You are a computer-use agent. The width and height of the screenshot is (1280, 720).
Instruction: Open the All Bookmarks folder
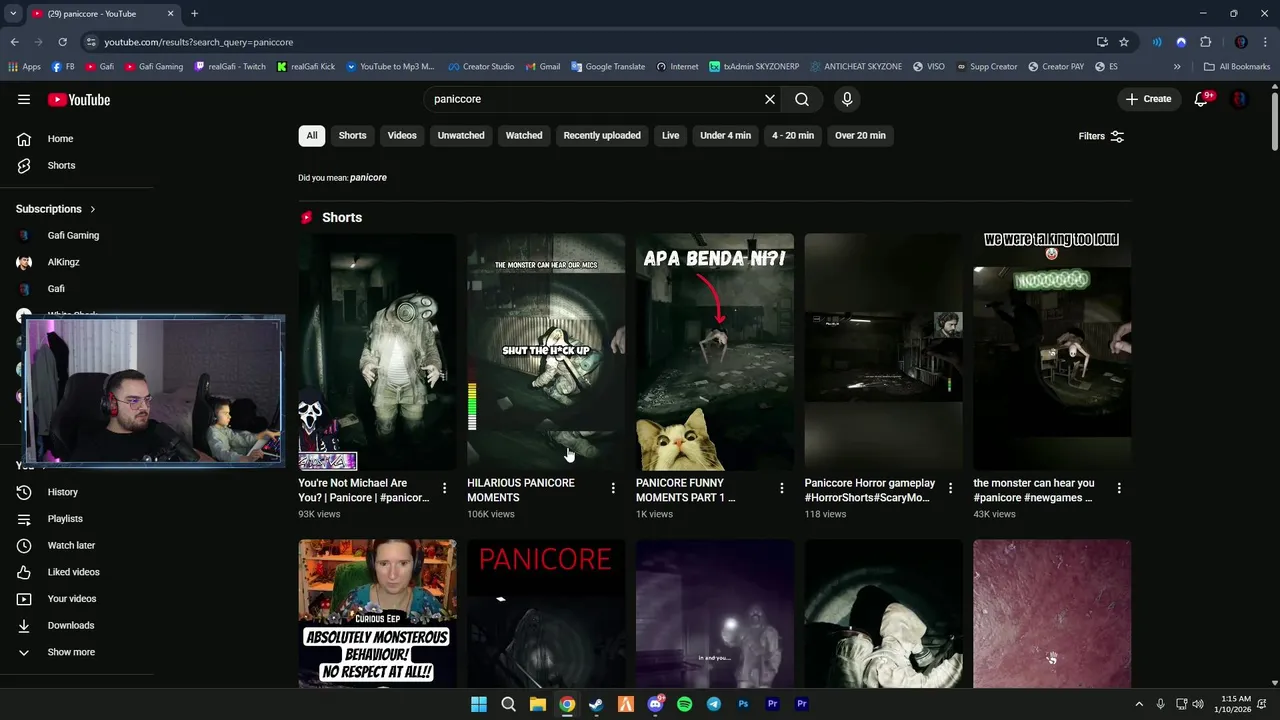pyautogui.click(x=1237, y=67)
